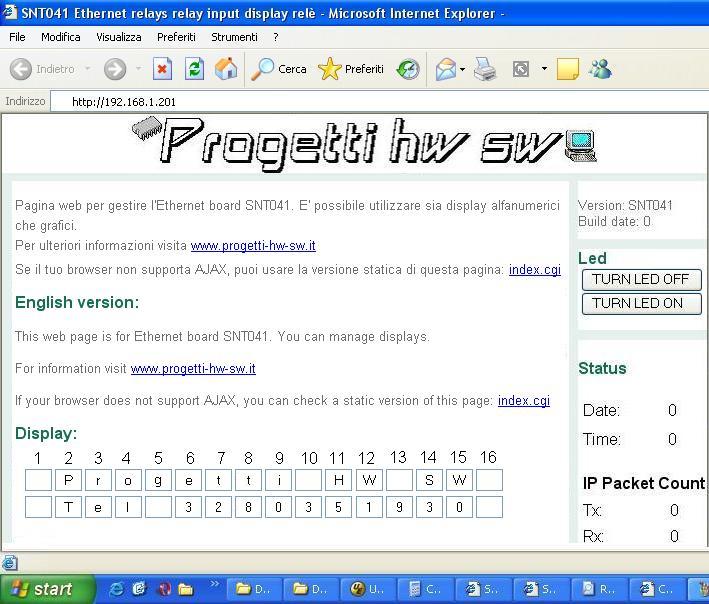709x604 pixels.
Task: Click the Progetti hw sw logo banner
Action: tap(364, 143)
